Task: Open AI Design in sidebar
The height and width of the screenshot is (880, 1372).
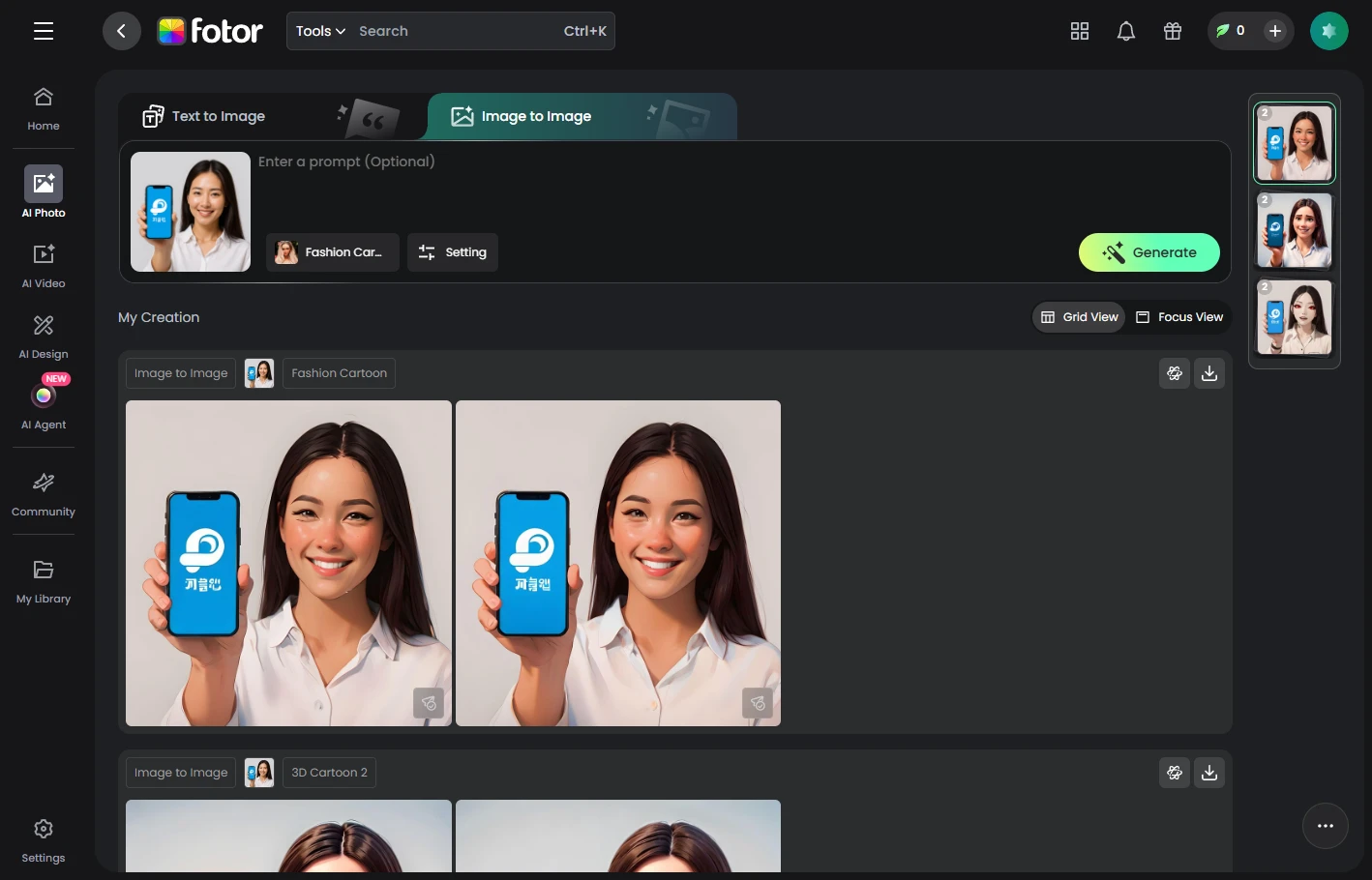Action: click(x=44, y=336)
